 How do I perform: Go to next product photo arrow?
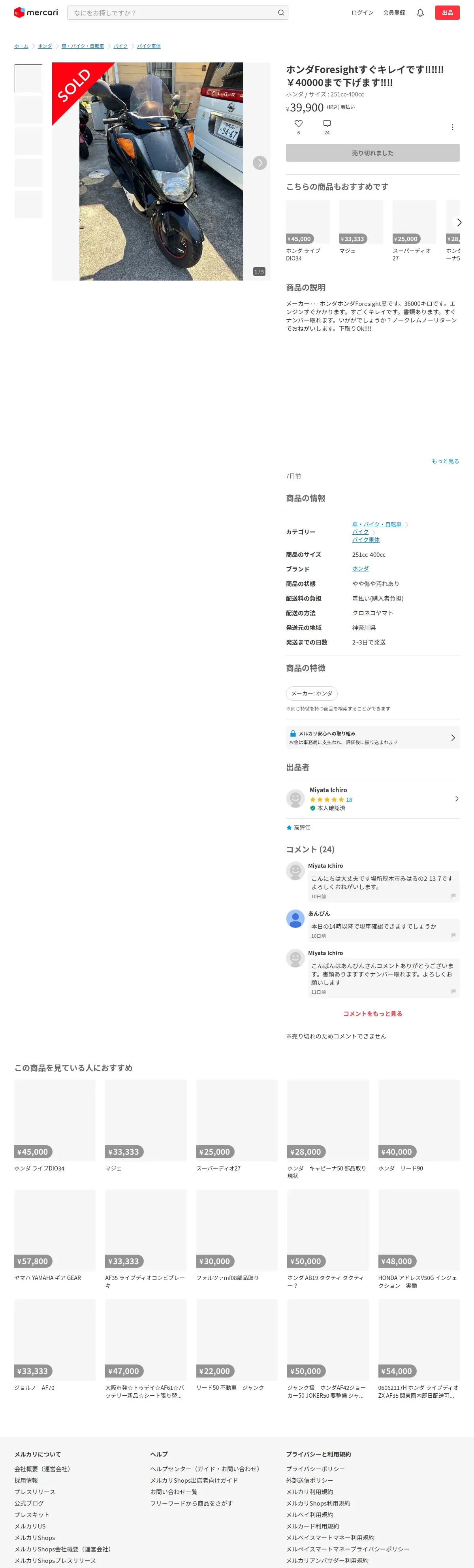(260, 162)
